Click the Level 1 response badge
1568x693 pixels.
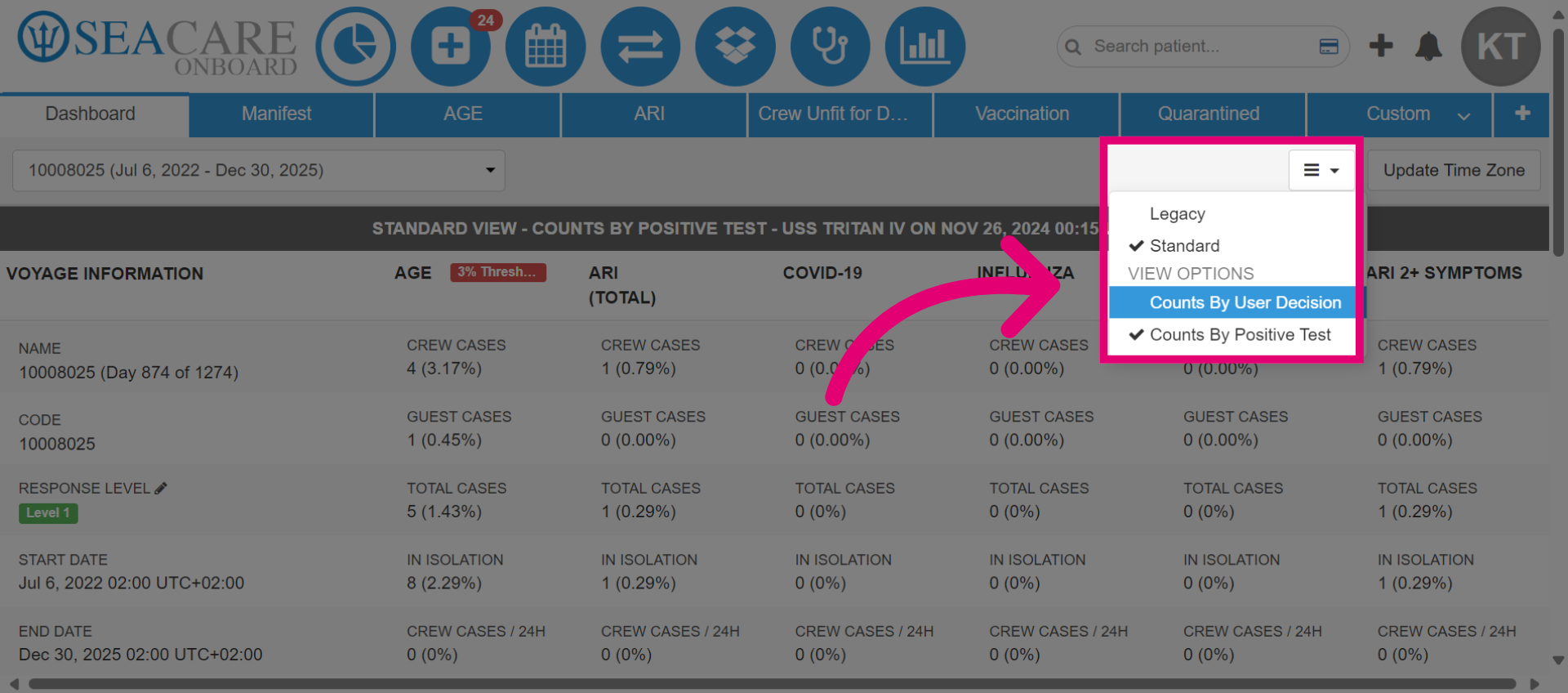click(48, 513)
